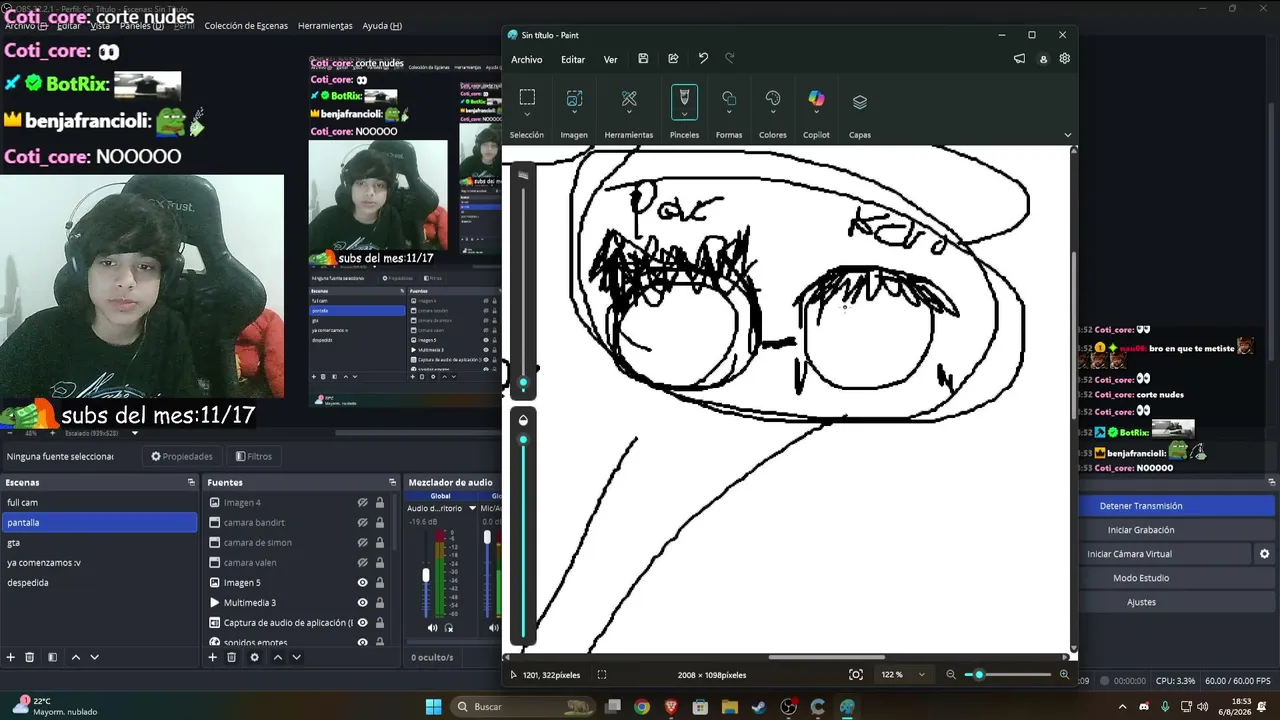This screenshot has width=1280, height=720.
Task: Open the Archivo menu in Paint
Action: 527,60
